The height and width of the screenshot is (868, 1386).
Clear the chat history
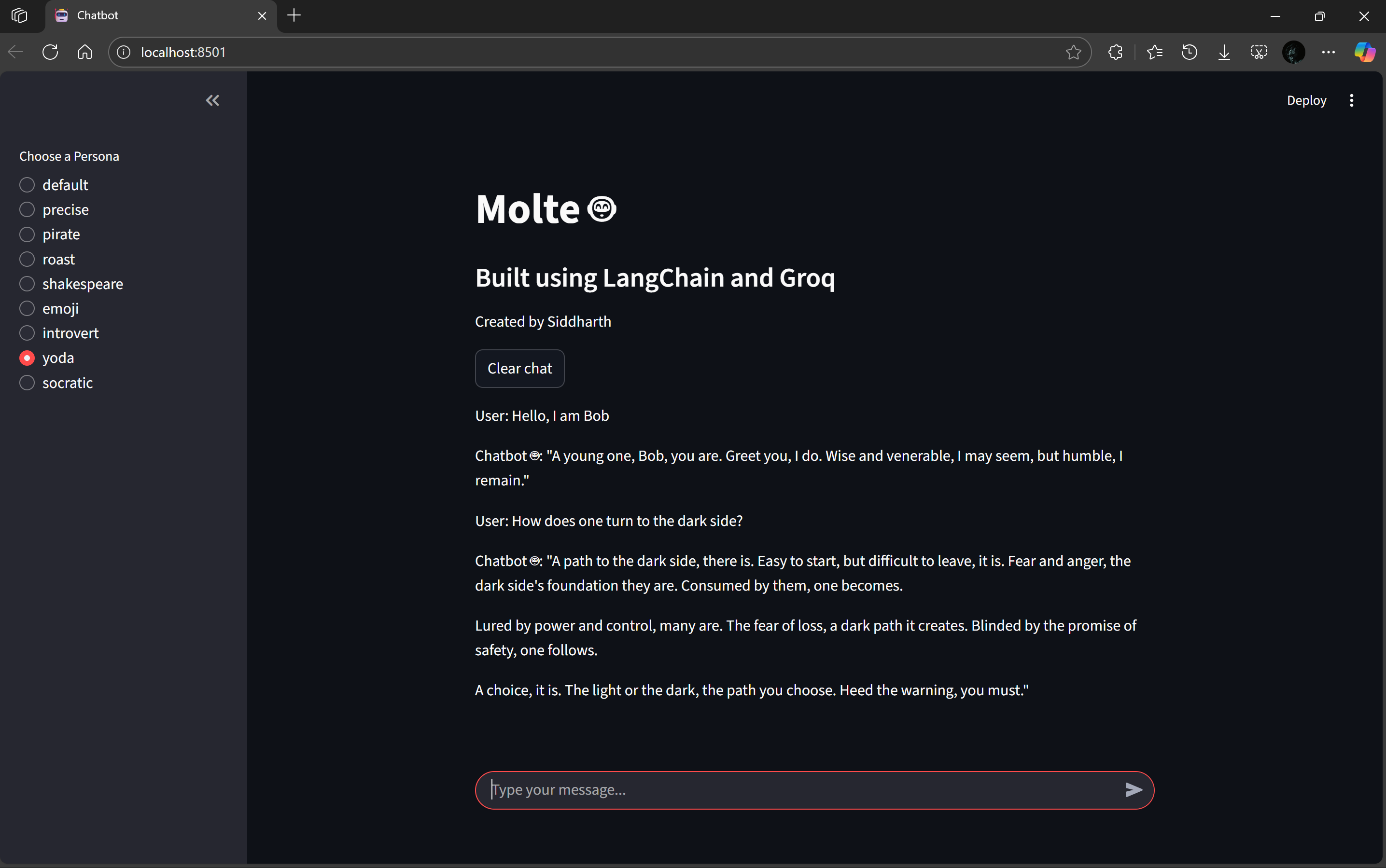[519, 368]
